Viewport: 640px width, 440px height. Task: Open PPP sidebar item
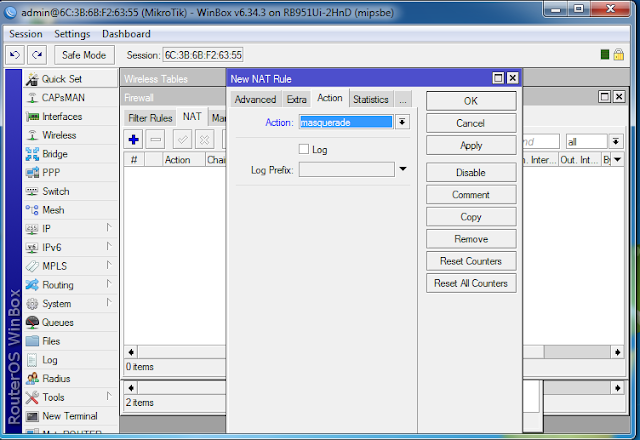coord(70,173)
